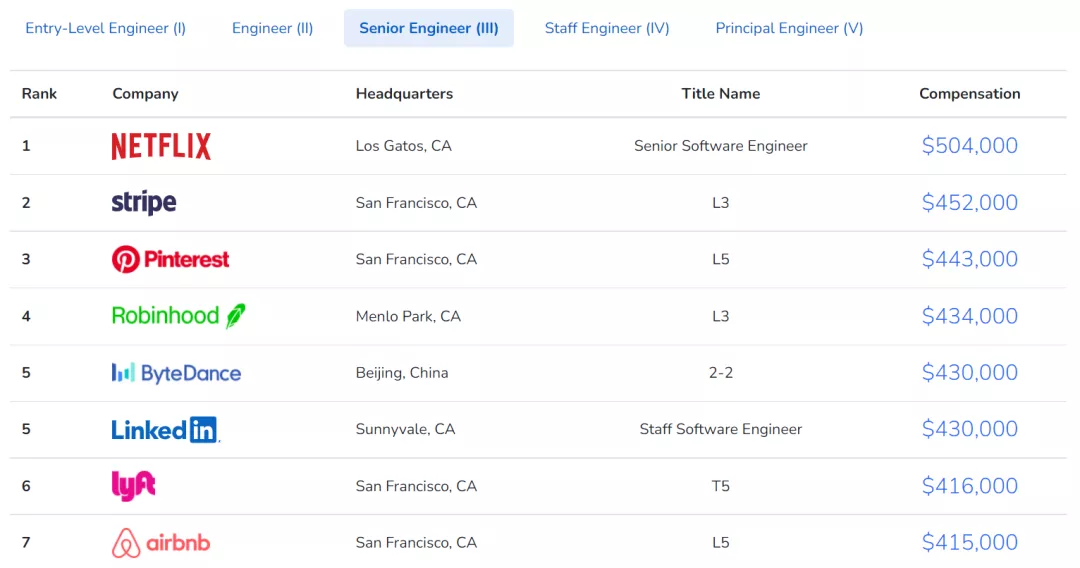
Task: Select the Senior Engineer (III) tab
Action: pos(428,28)
